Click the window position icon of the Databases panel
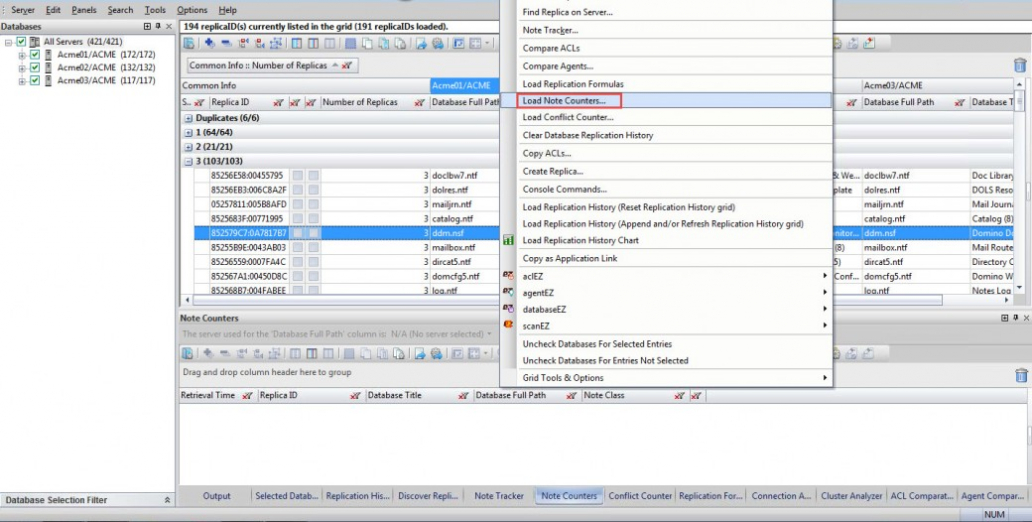Screen dimensions: 1032x522 click(147, 26)
